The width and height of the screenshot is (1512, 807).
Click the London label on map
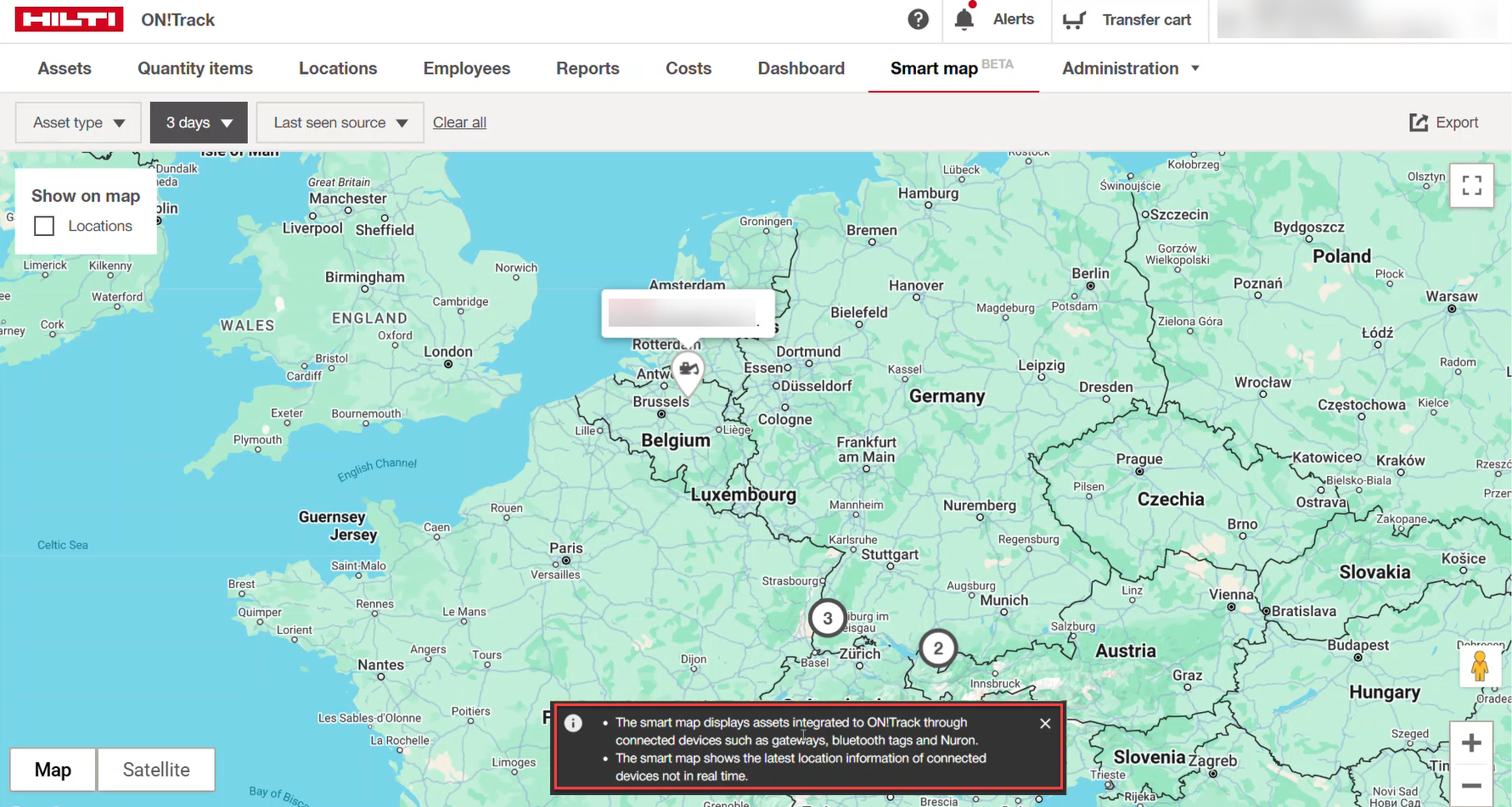click(x=447, y=351)
